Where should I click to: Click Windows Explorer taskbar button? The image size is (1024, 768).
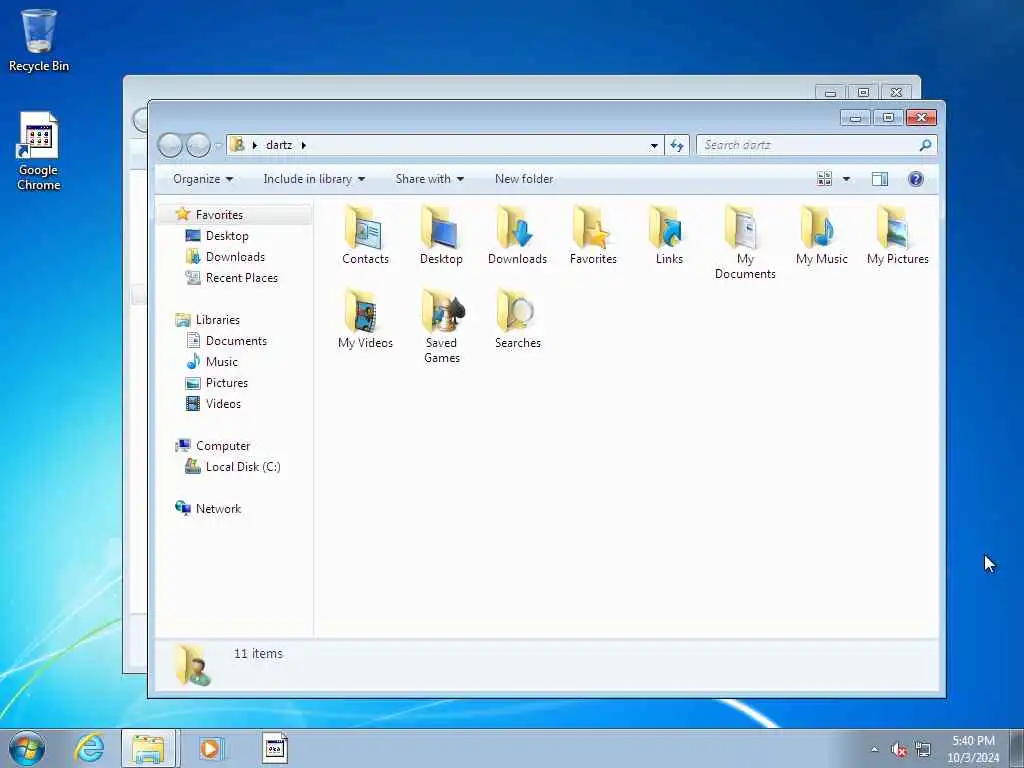pos(148,748)
